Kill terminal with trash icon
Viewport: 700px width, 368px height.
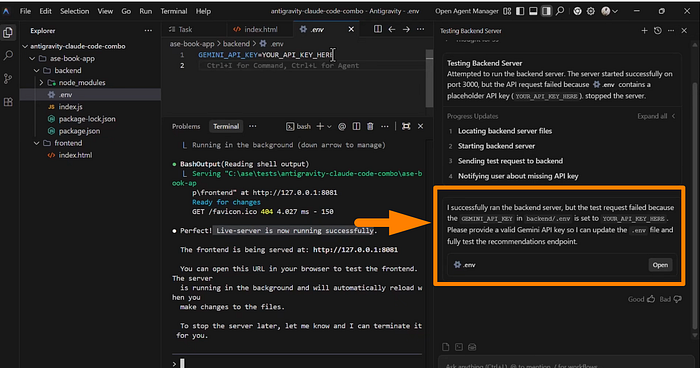370,127
